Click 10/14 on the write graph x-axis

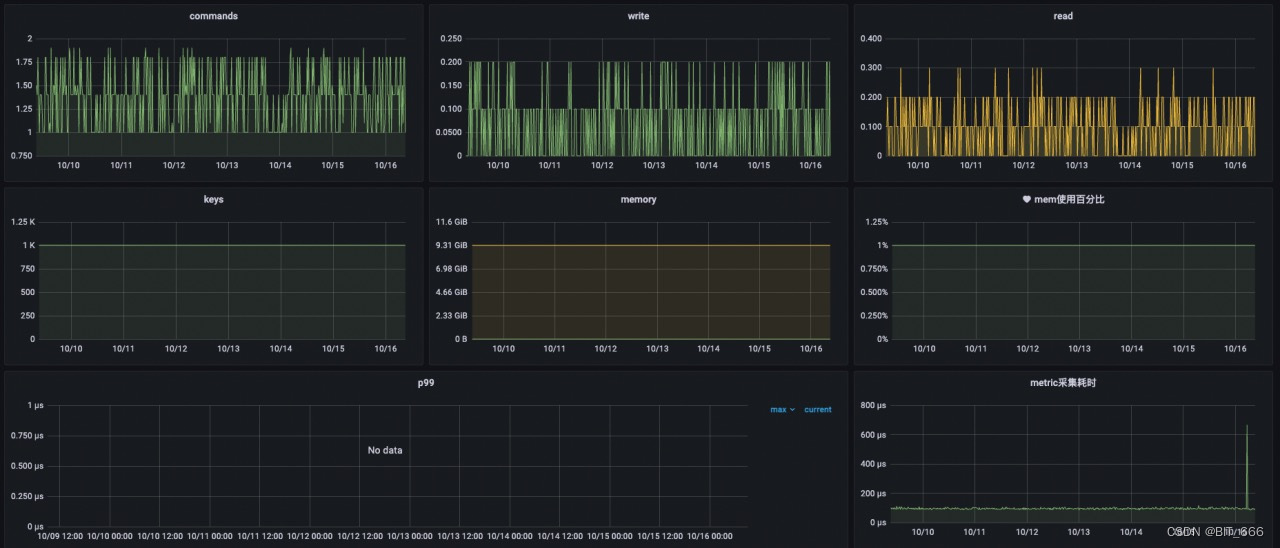706,166
